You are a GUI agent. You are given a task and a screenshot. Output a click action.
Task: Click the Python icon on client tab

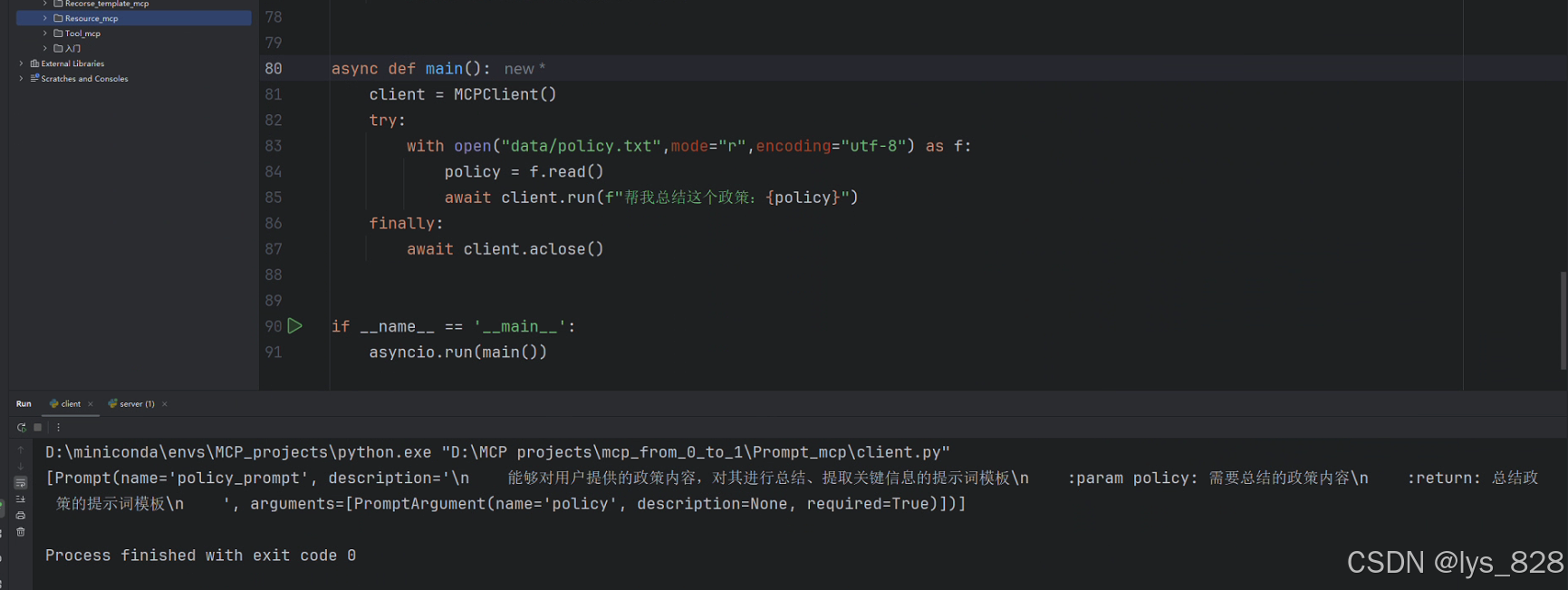(x=54, y=404)
